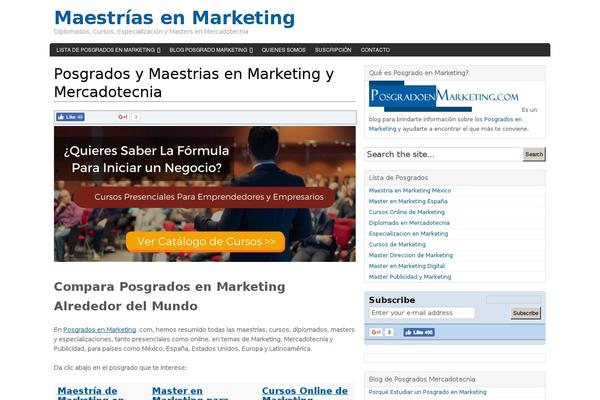The width and height of the screenshot is (600, 400).
Task: Open Cursos Online de Marketing sidebar link
Action: 406,212
